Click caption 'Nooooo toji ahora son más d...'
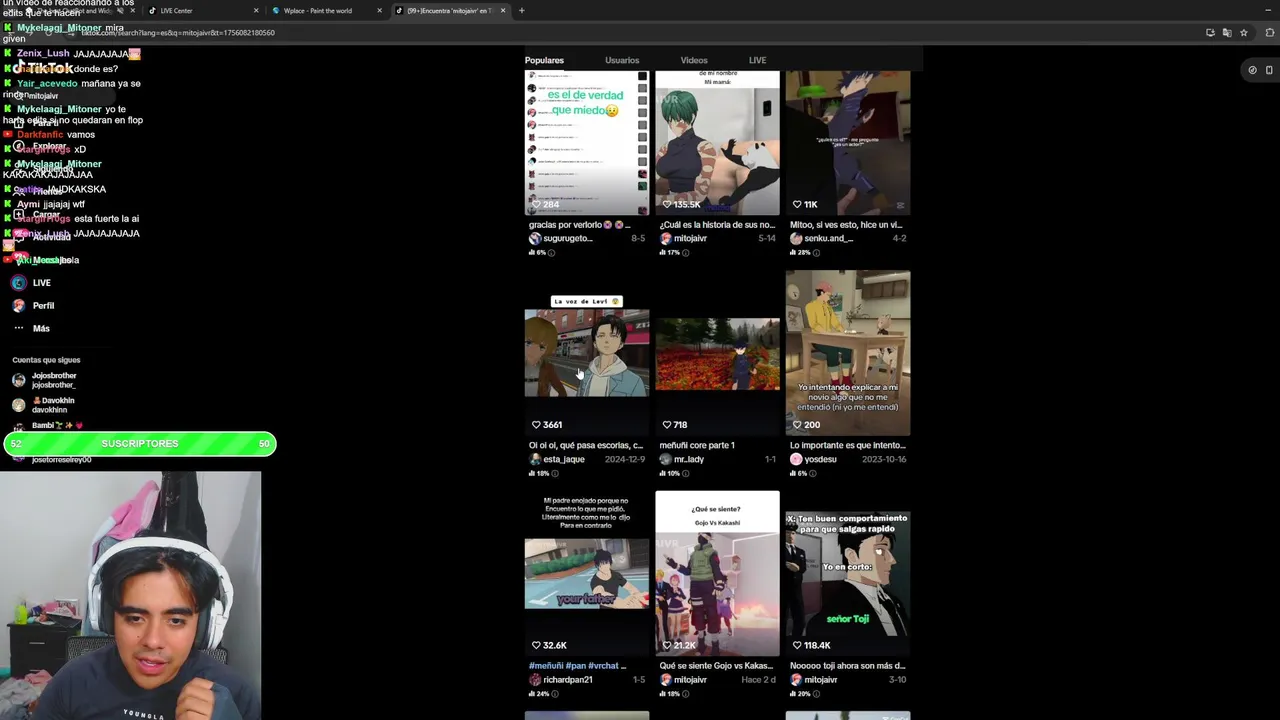 click(x=847, y=666)
